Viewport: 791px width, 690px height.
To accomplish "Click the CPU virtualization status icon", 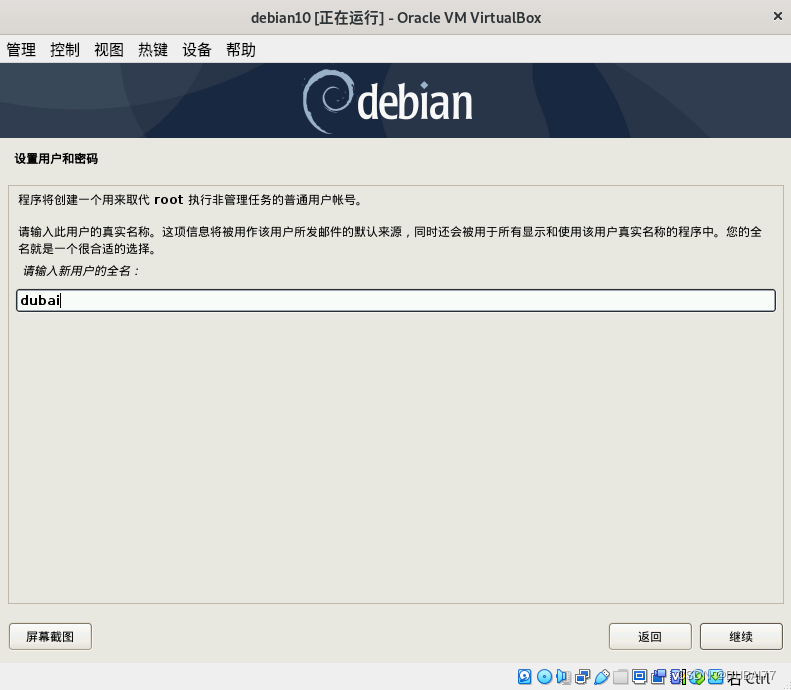I will 677,676.
